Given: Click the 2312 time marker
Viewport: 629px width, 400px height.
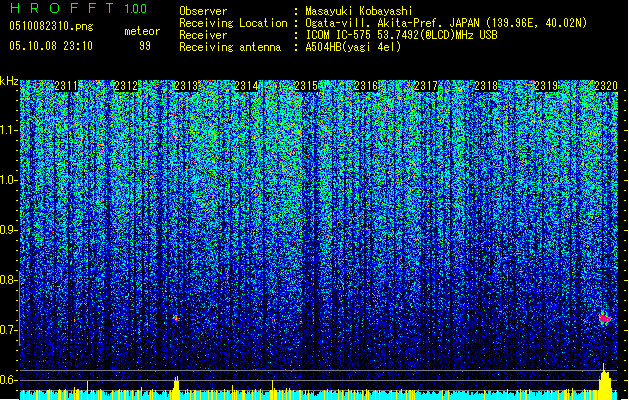Looking at the screenshot, I should click(126, 86).
